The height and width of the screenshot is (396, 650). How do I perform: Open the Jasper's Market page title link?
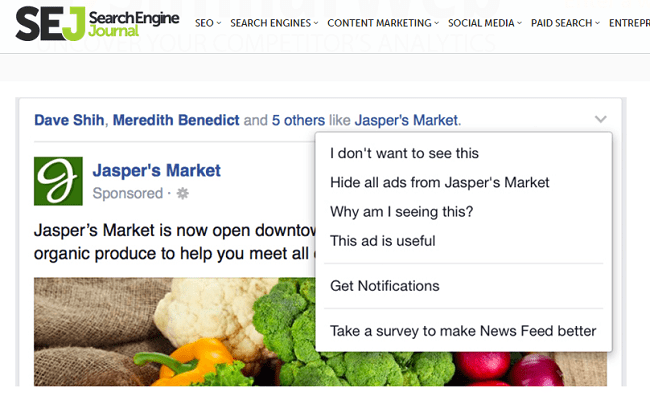[157, 170]
